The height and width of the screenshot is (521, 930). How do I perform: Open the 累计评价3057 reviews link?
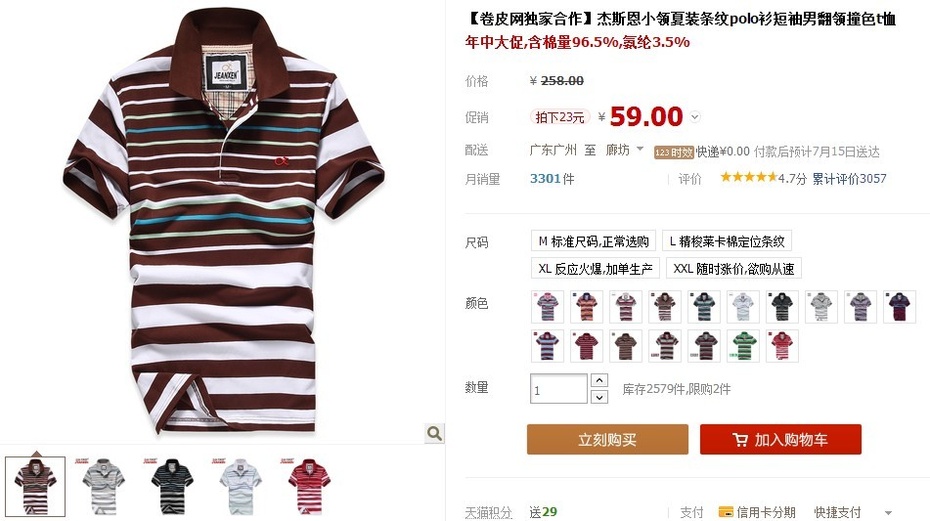click(x=849, y=179)
